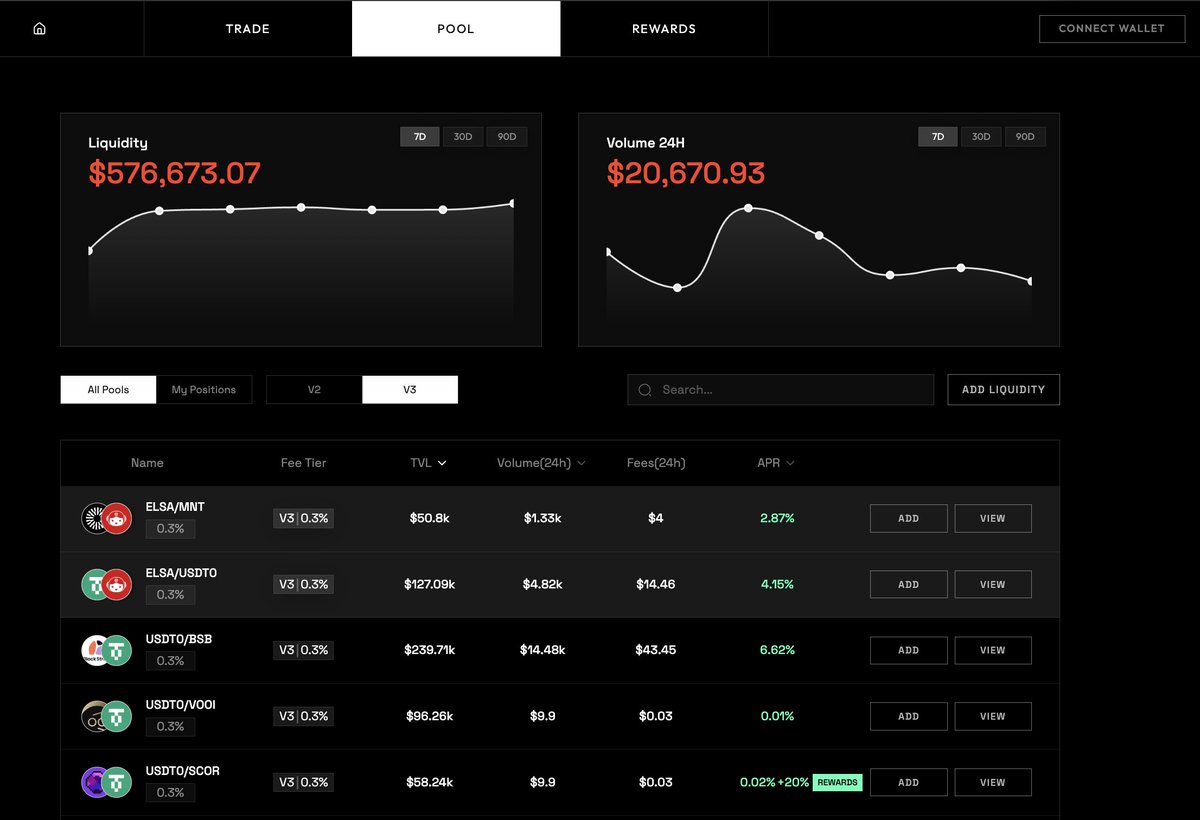The width and height of the screenshot is (1200, 820).
Task: View the ELSA/MNT pool
Action: 993,518
